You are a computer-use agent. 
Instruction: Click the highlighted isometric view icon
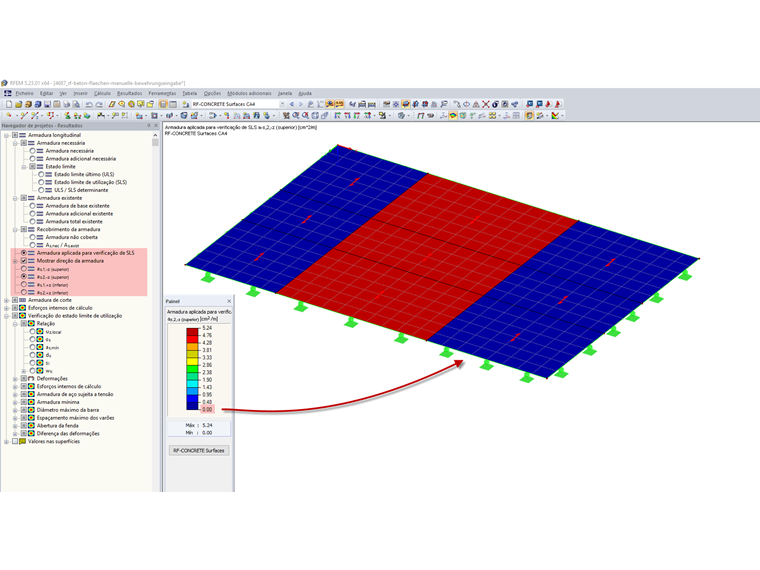(406, 104)
